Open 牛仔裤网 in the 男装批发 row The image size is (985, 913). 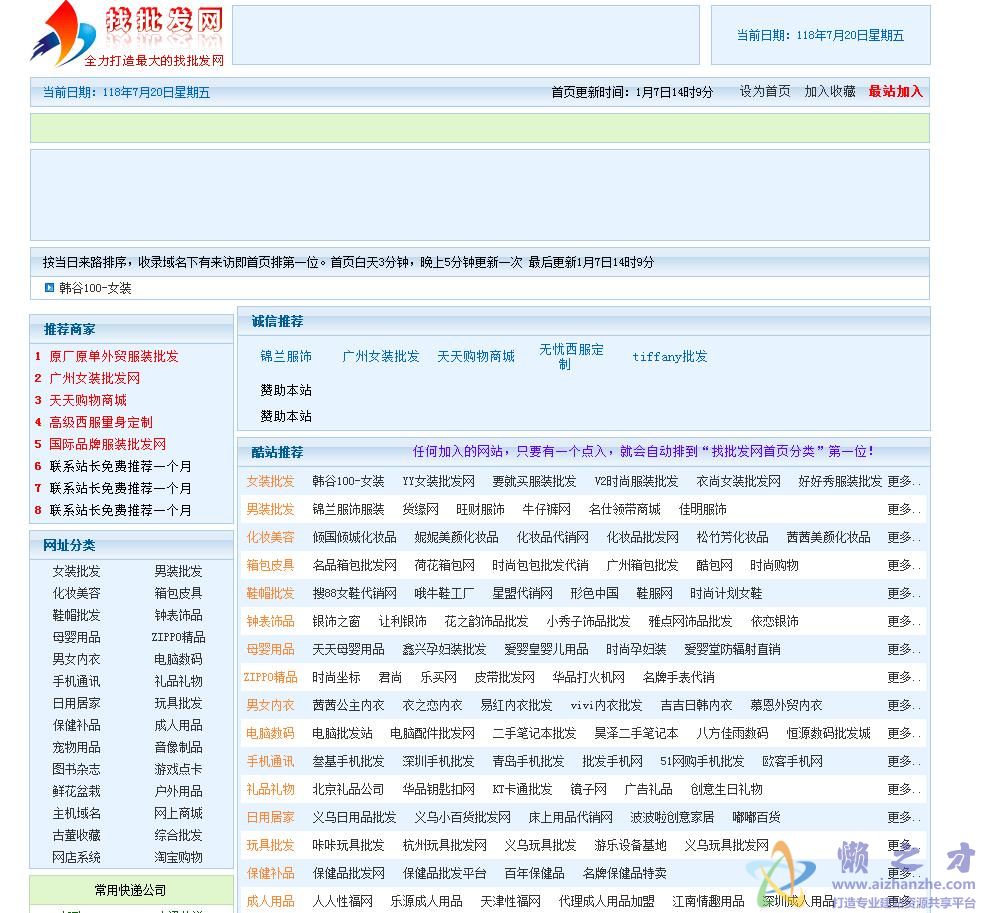[x=547, y=509]
